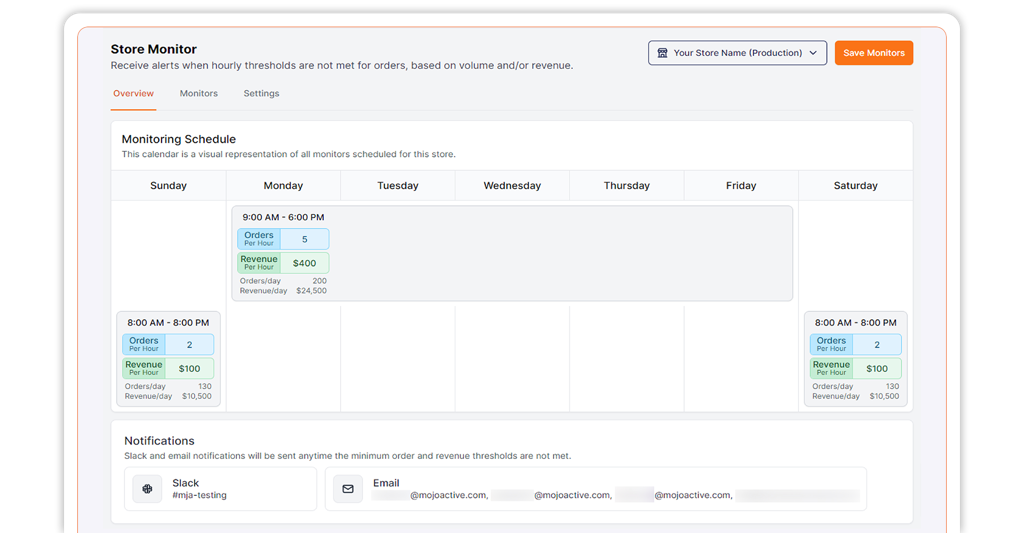Open Your Store Name (Production) dropdown
Viewport: 1024px width, 533px height.
coord(737,53)
